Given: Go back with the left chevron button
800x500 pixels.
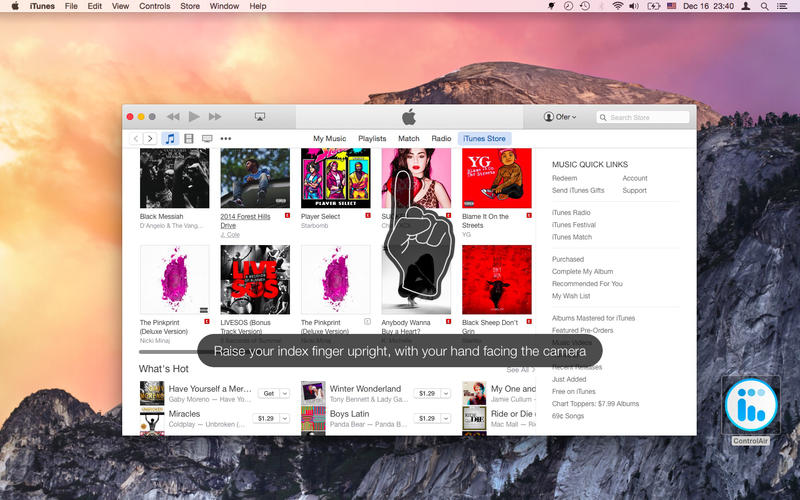Looking at the screenshot, I should pos(136,138).
